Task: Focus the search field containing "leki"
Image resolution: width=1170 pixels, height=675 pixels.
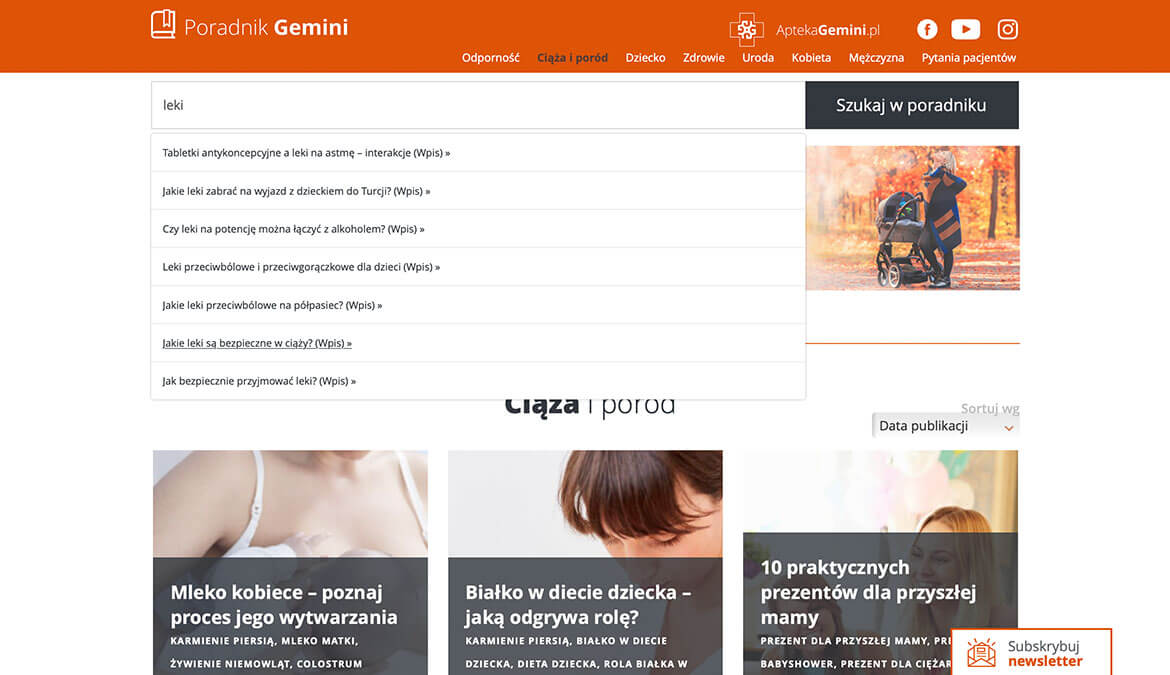Action: point(478,105)
